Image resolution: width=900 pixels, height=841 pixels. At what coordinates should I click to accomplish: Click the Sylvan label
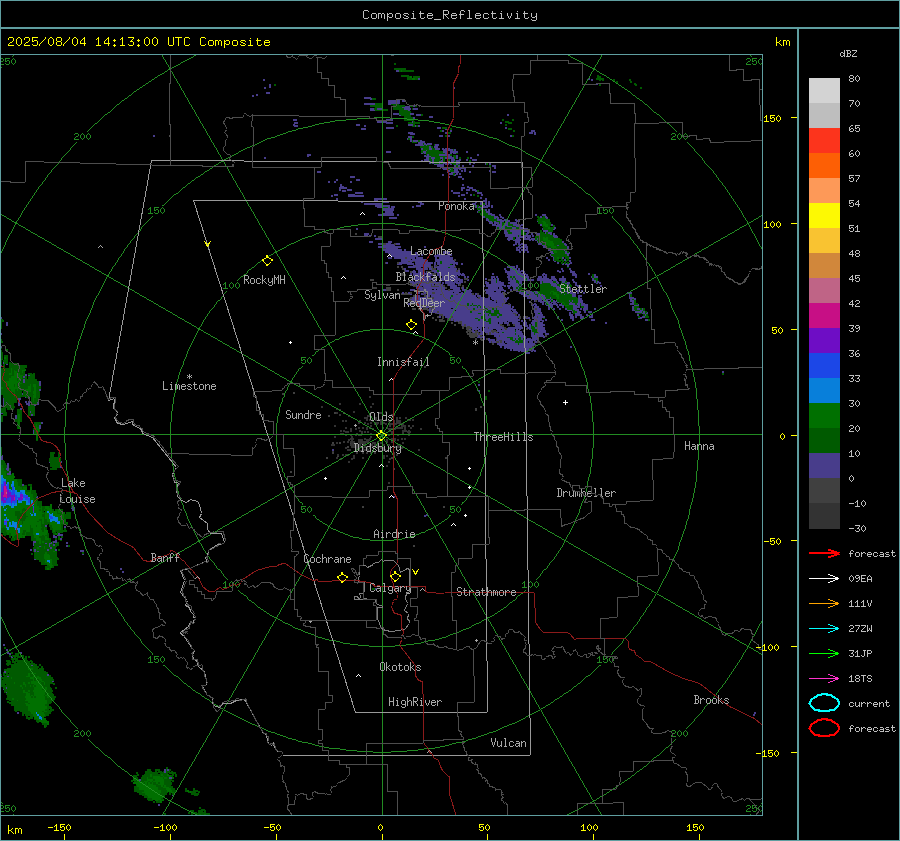pos(382,295)
